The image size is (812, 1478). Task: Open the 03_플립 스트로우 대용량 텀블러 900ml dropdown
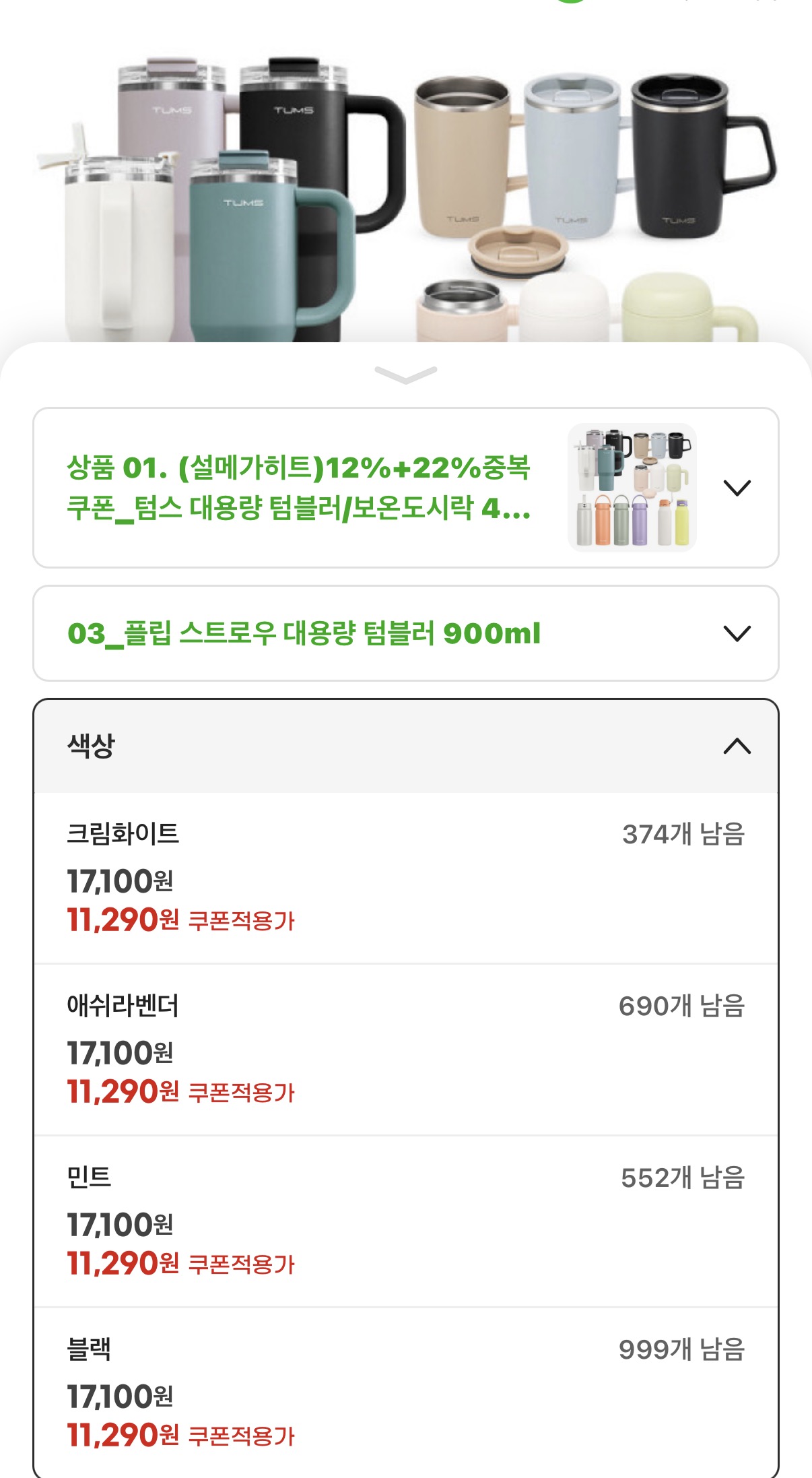pyautogui.click(x=304, y=633)
